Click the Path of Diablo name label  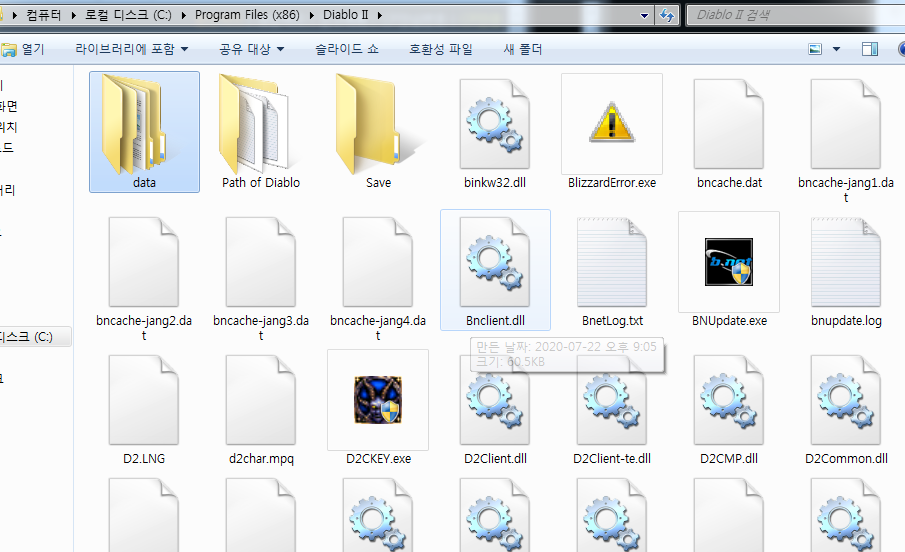click(x=261, y=182)
